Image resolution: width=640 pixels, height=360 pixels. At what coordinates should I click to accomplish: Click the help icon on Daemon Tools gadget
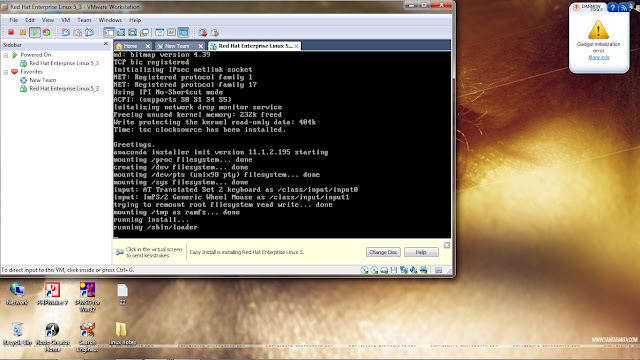(x=613, y=7)
